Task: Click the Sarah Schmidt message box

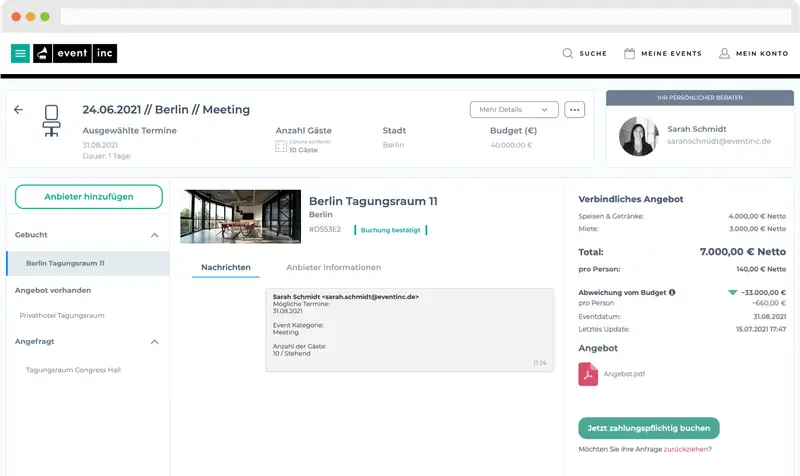Action: 409,330
